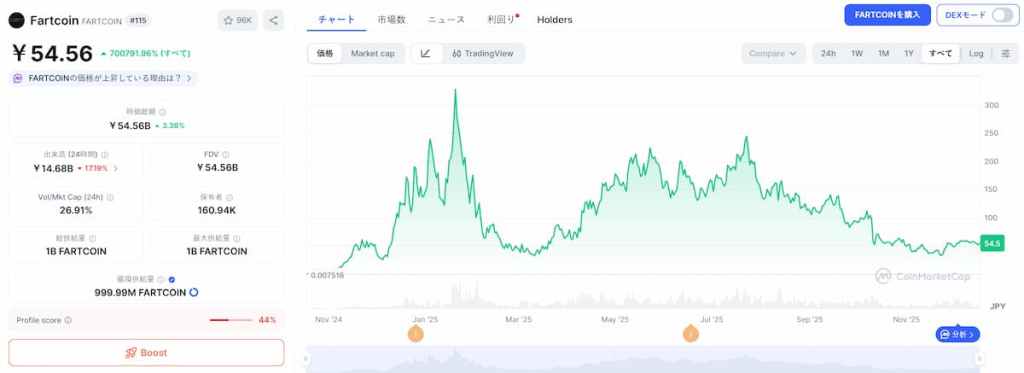Screen dimensions: 1024x373
Task: Click the AI icon beside the FARTCOIN price question
Action: tap(18, 78)
